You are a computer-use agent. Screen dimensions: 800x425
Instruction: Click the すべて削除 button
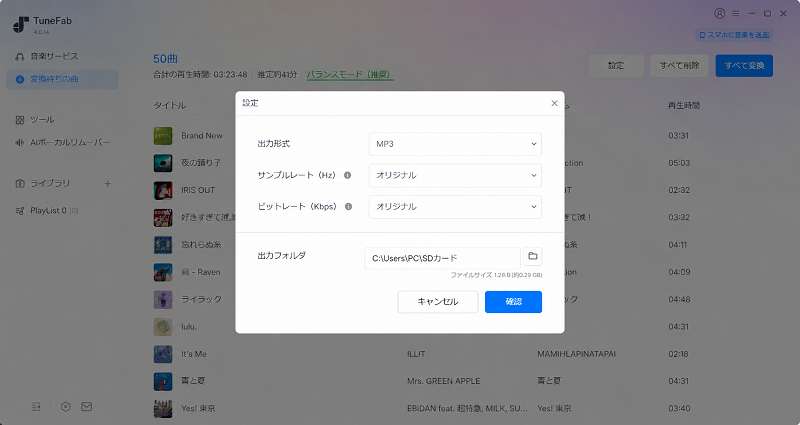tap(679, 65)
